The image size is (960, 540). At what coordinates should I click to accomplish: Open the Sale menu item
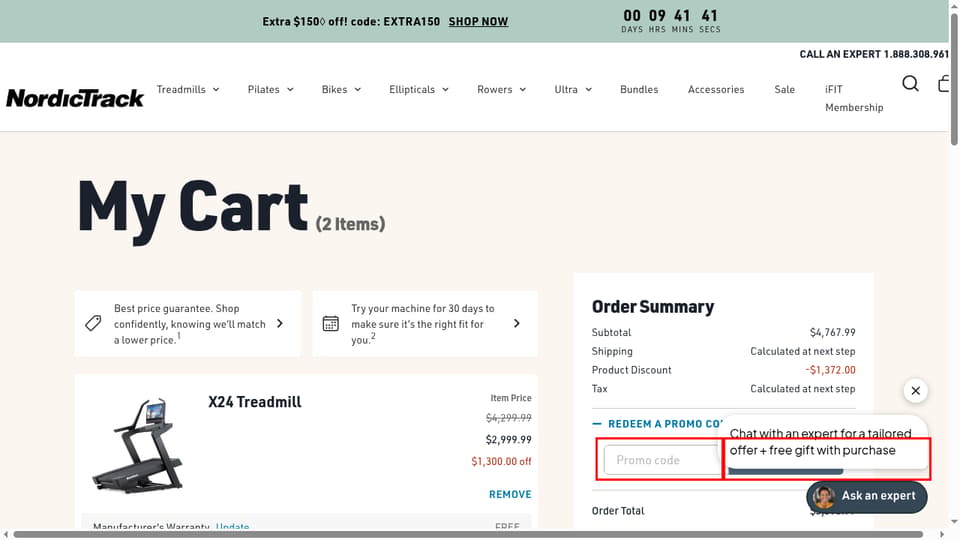coord(784,89)
